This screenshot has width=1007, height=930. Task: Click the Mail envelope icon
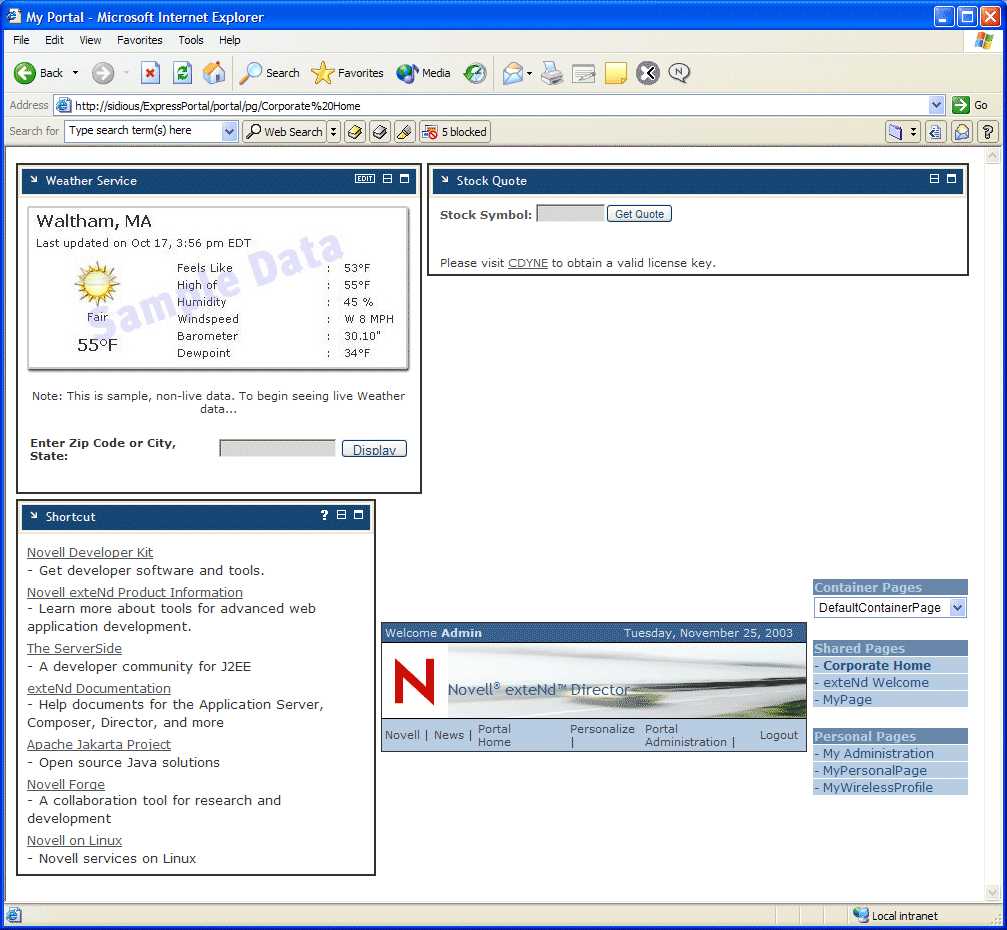point(512,73)
